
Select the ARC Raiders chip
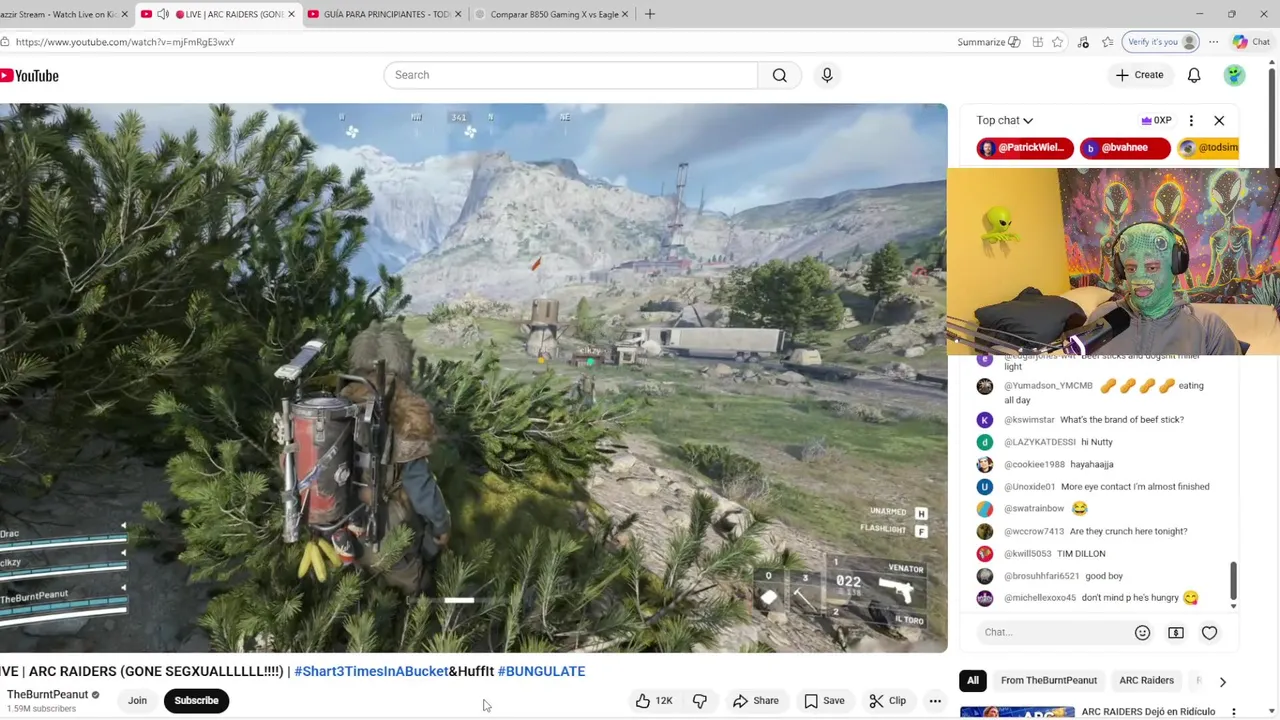pos(1146,680)
